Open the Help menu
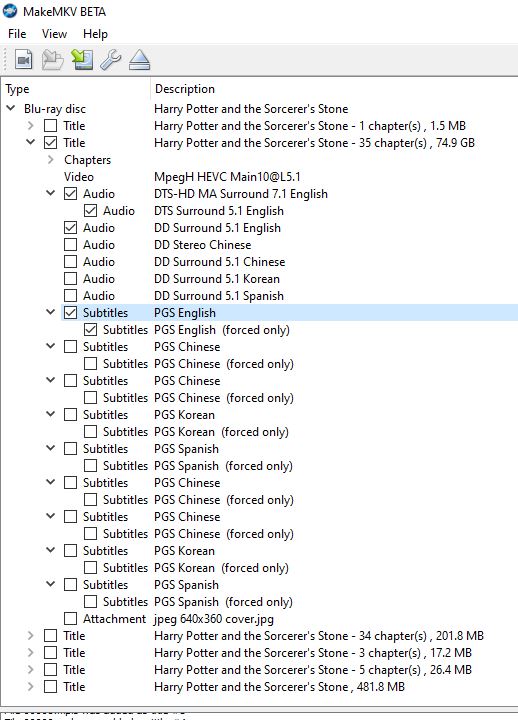Image resolution: width=518 pixels, height=720 pixels. pos(95,34)
